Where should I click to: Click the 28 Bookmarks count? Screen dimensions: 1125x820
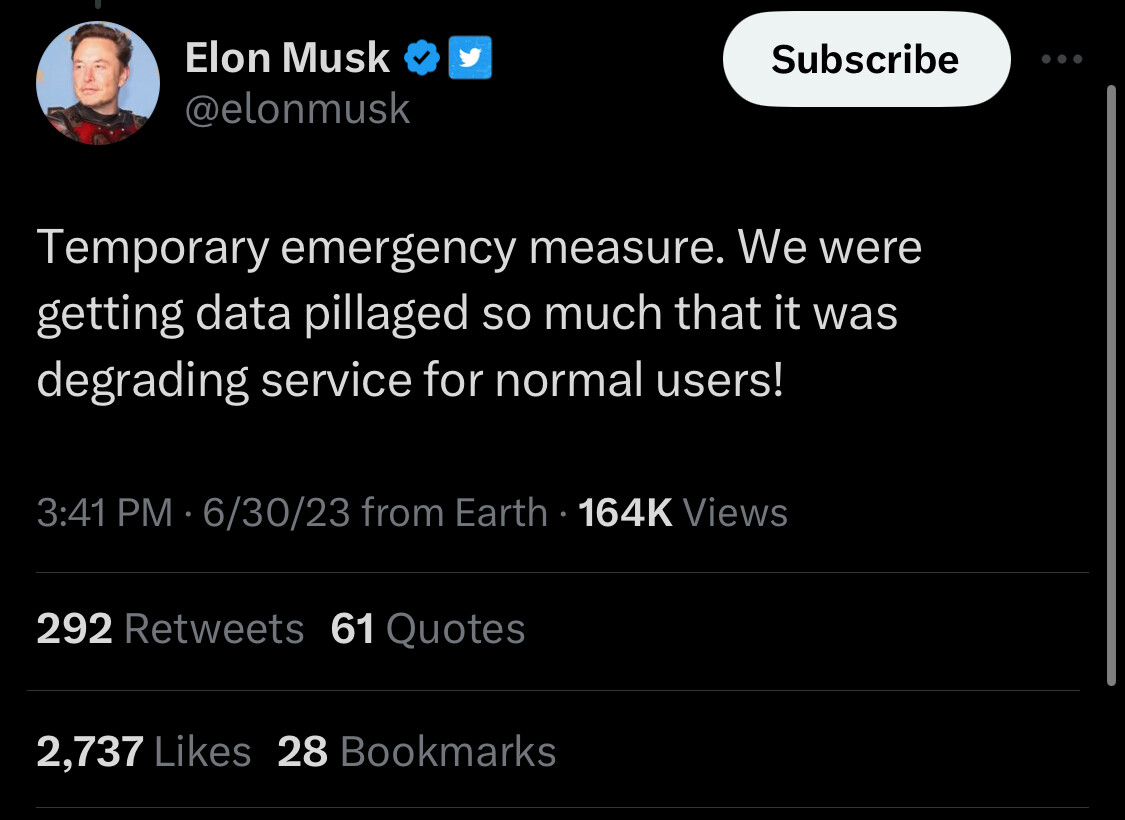coord(416,751)
